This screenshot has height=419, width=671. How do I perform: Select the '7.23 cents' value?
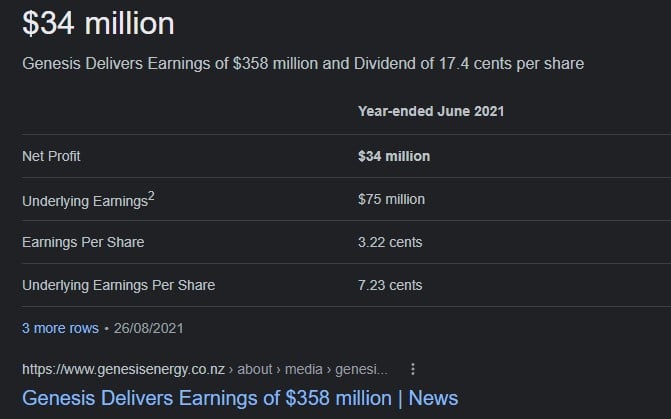390,285
